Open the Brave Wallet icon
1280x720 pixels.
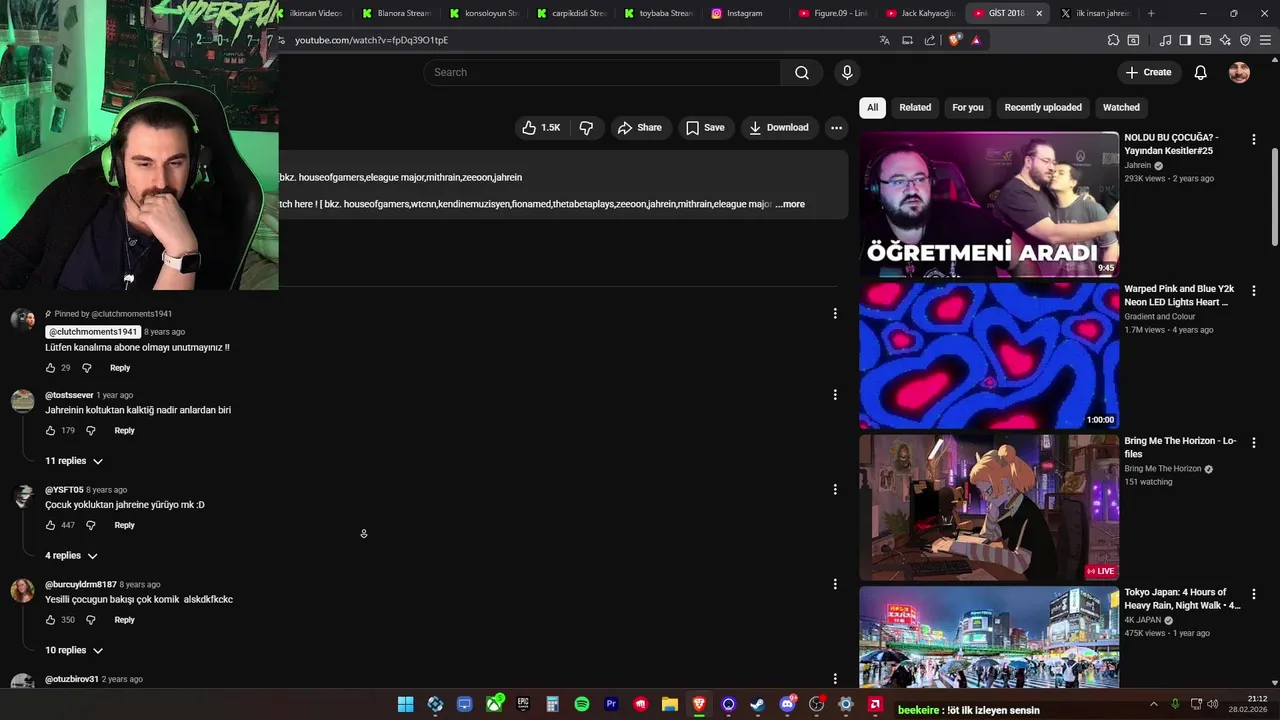click(1205, 40)
